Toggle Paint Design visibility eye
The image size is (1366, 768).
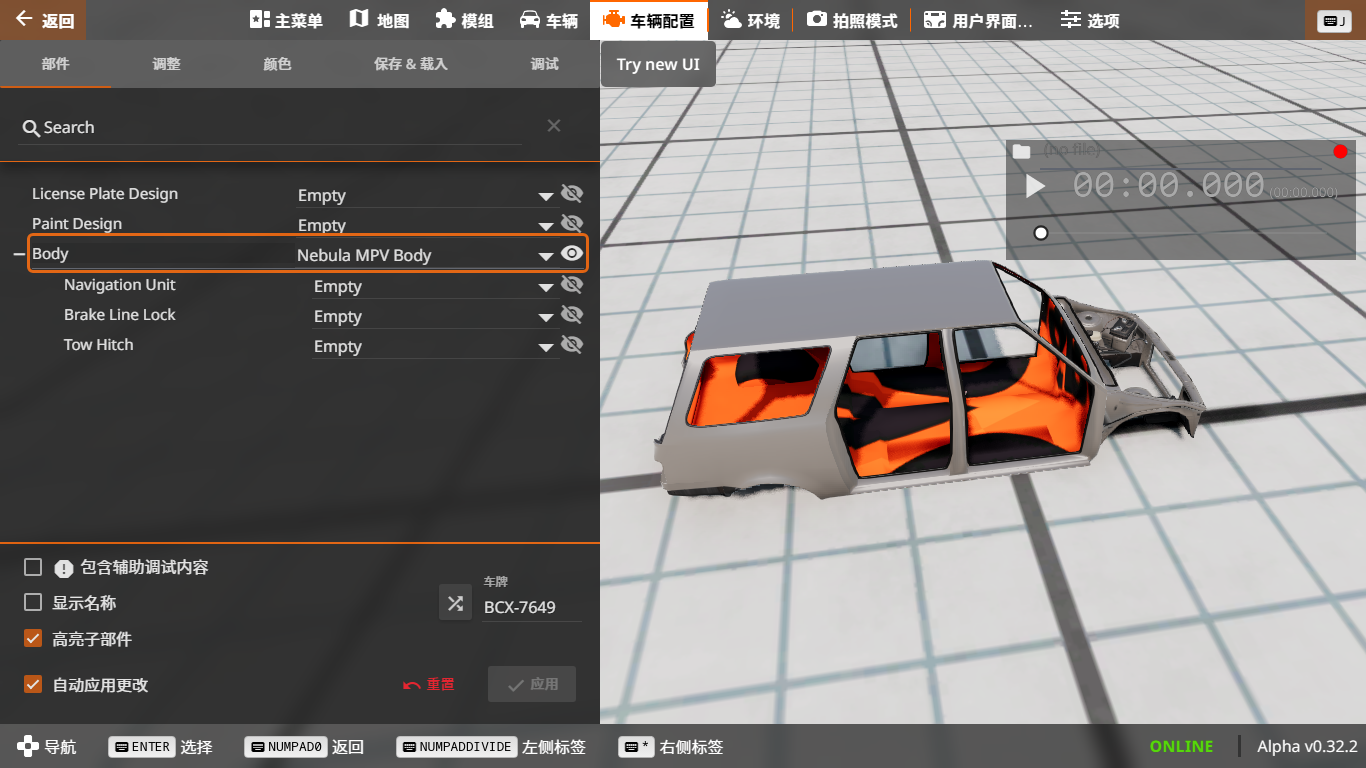pos(572,223)
